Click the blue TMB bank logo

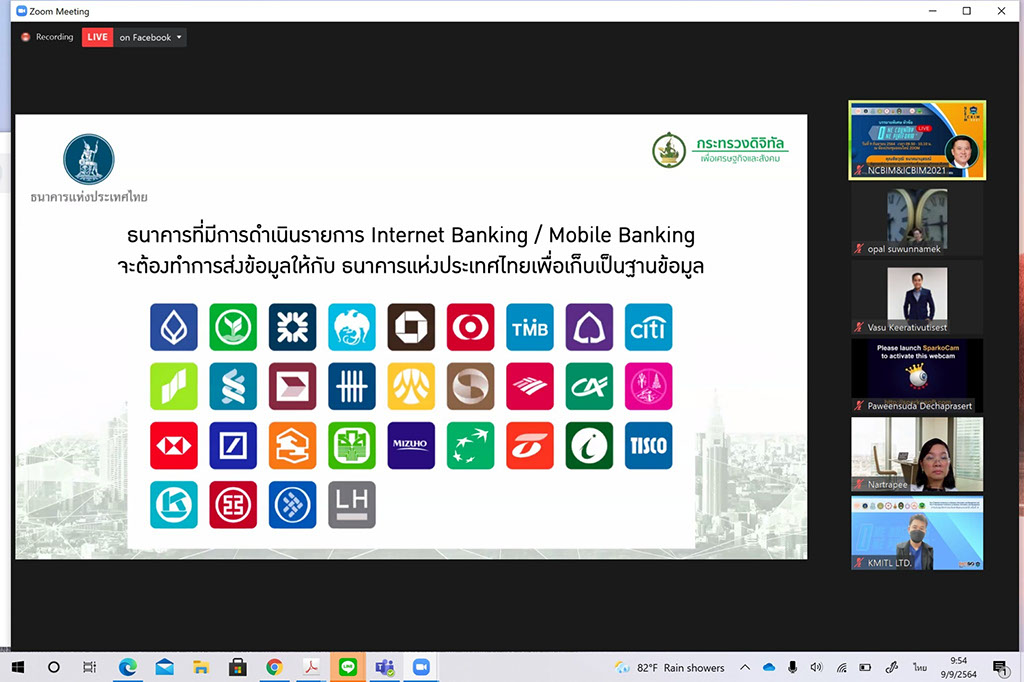[x=530, y=327]
